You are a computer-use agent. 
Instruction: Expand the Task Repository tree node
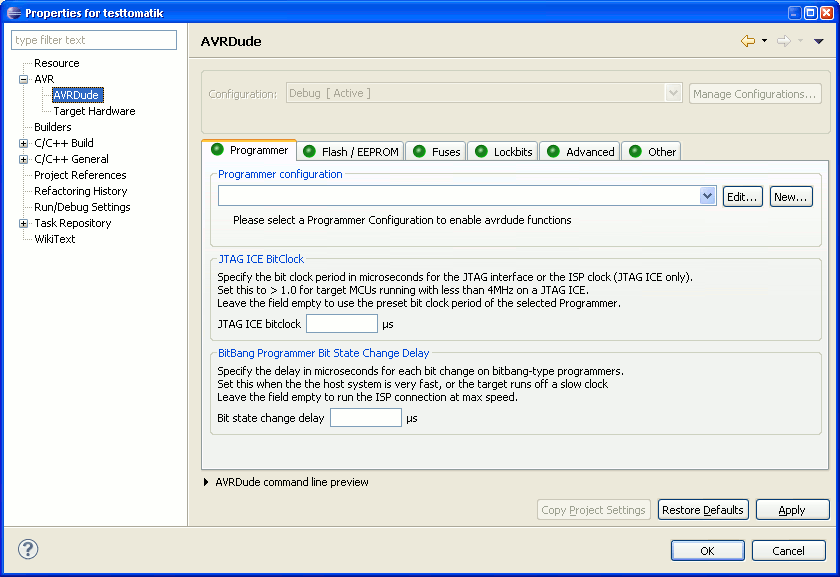[24, 223]
